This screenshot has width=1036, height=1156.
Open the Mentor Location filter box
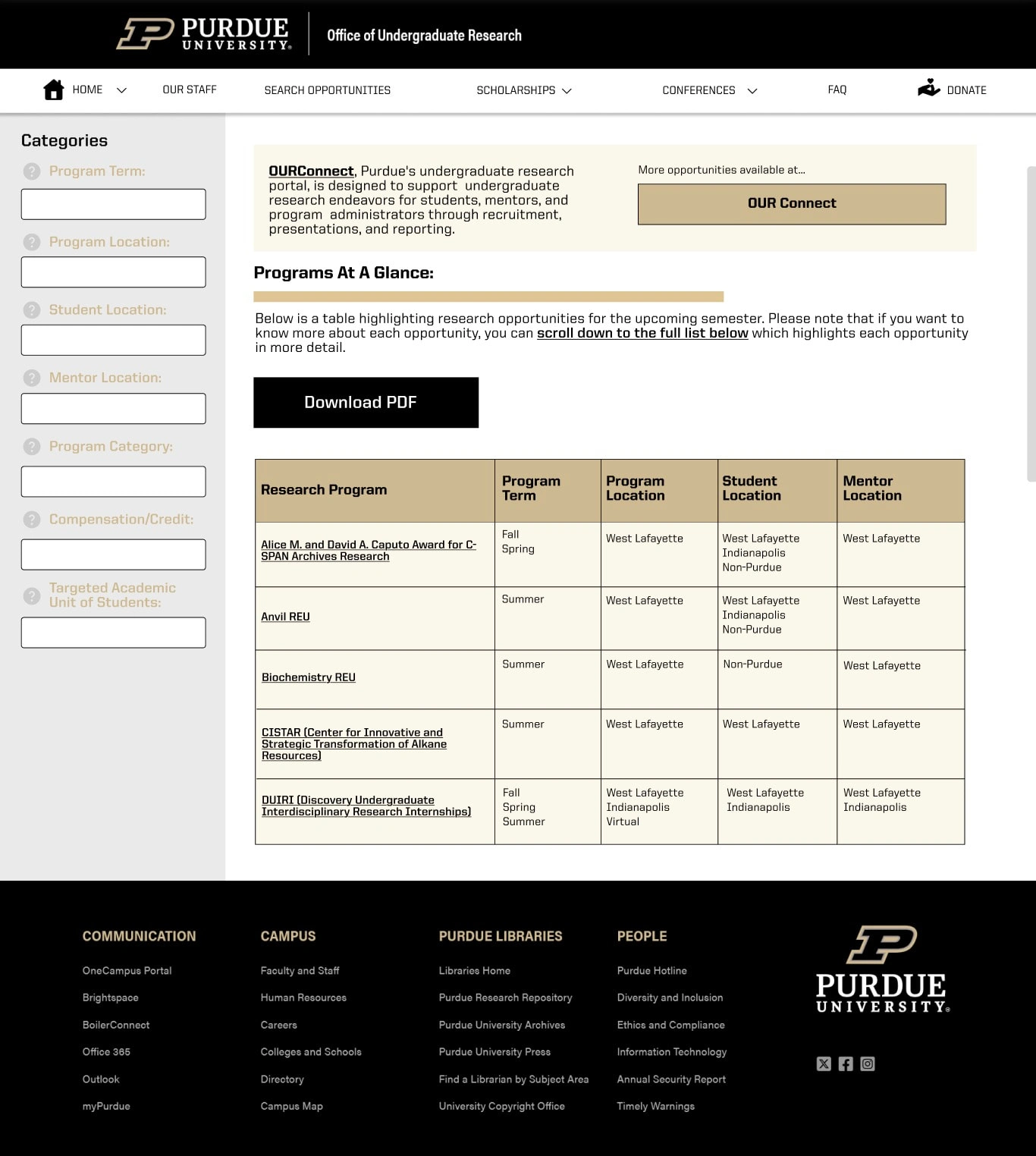tap(114, 408)
